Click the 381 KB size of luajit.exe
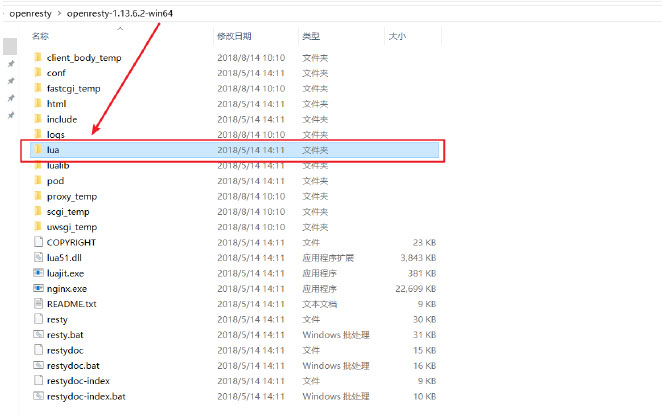The height and width of the screenshot is (419, 662). [x=422, y=273]
